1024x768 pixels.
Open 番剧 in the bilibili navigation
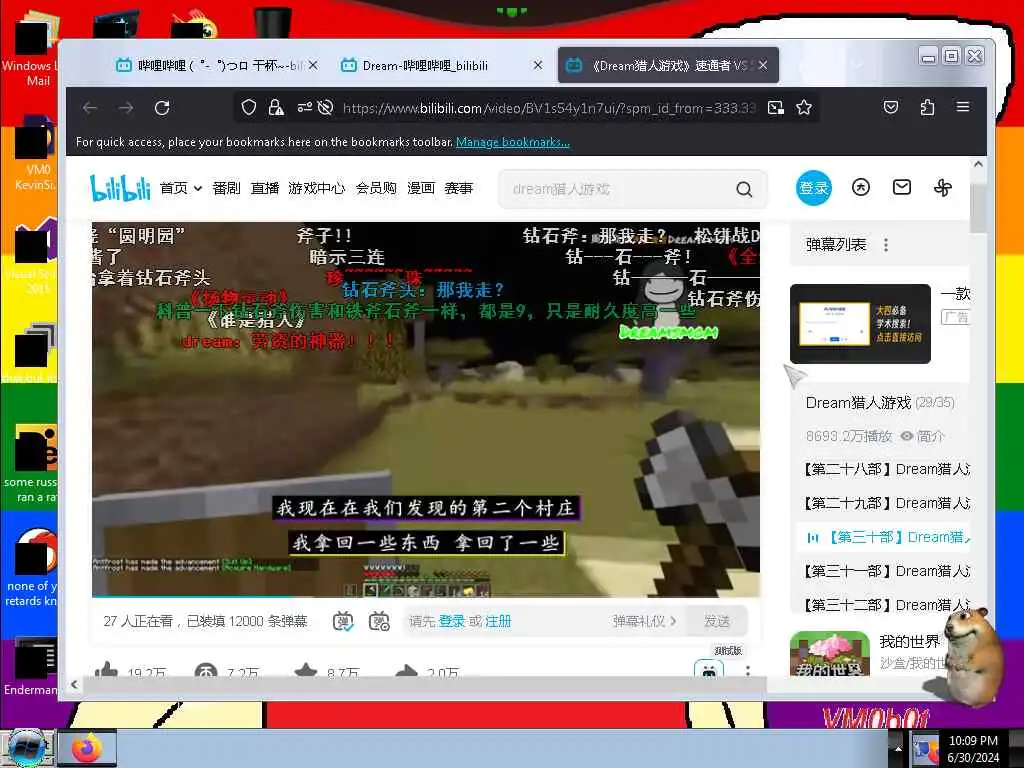coord(226,188)
